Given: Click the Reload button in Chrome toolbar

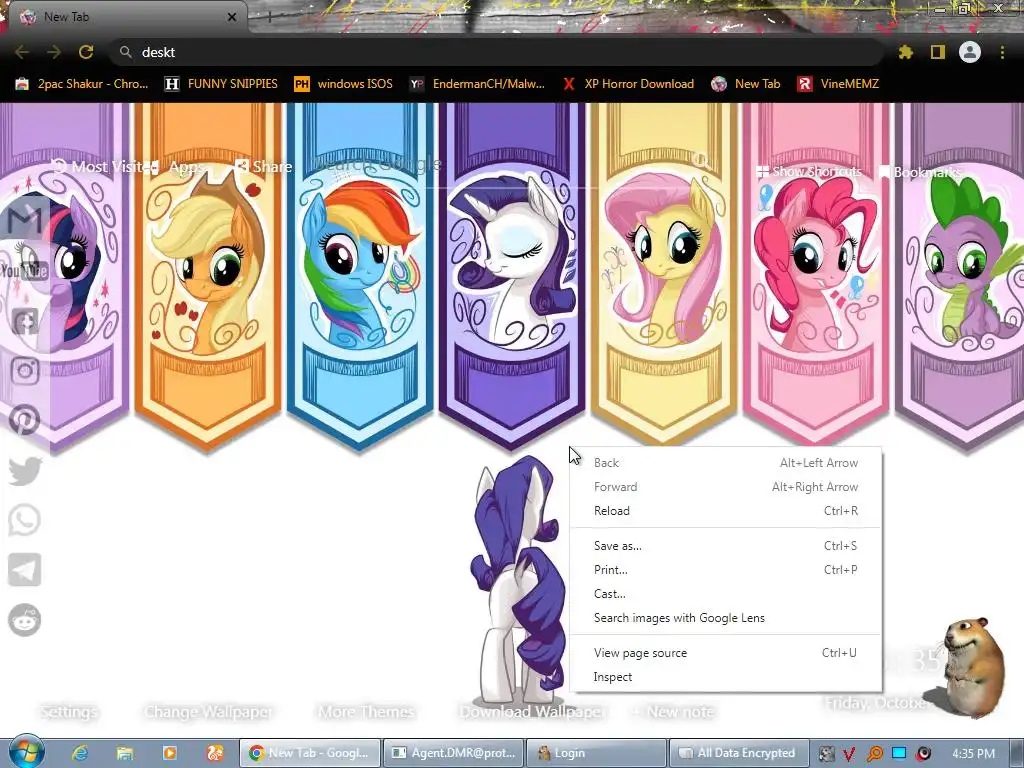Looking at the screenshot, I should click(x=86, y=52).
